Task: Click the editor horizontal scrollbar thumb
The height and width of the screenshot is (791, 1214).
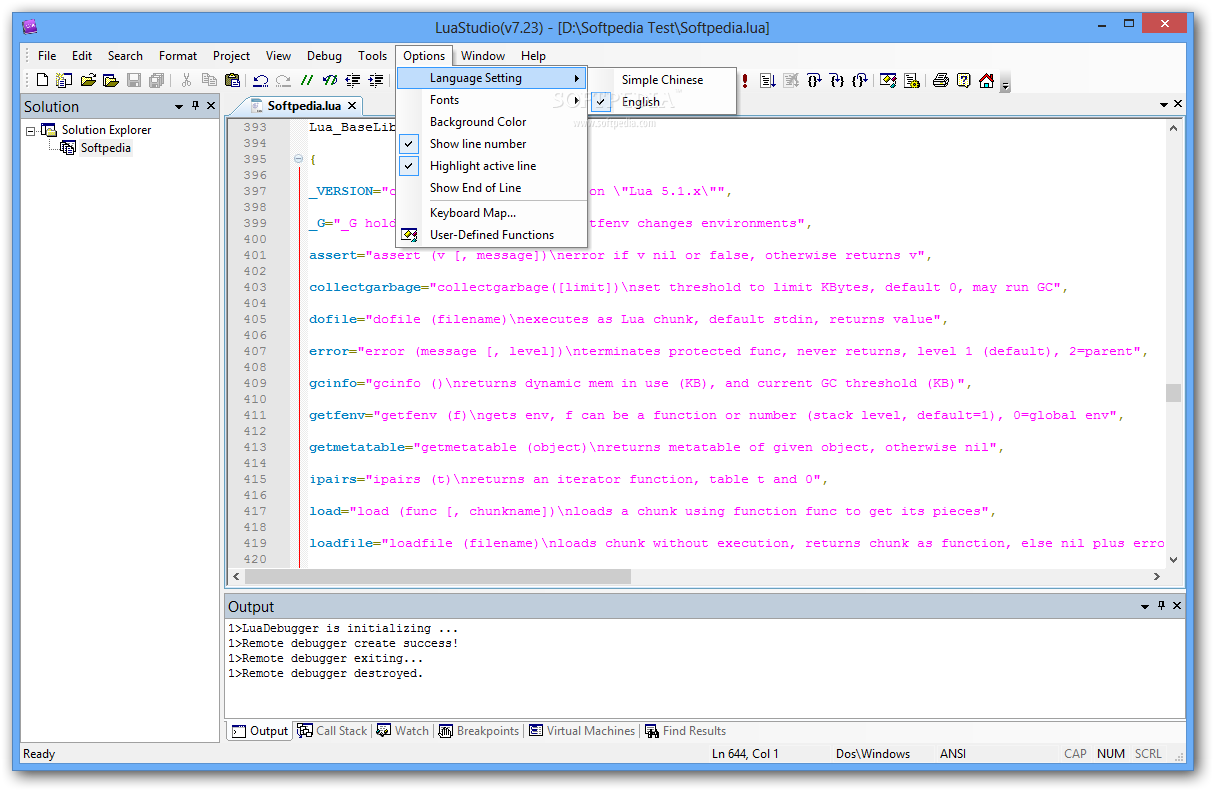Action: (x=437, y=577)
